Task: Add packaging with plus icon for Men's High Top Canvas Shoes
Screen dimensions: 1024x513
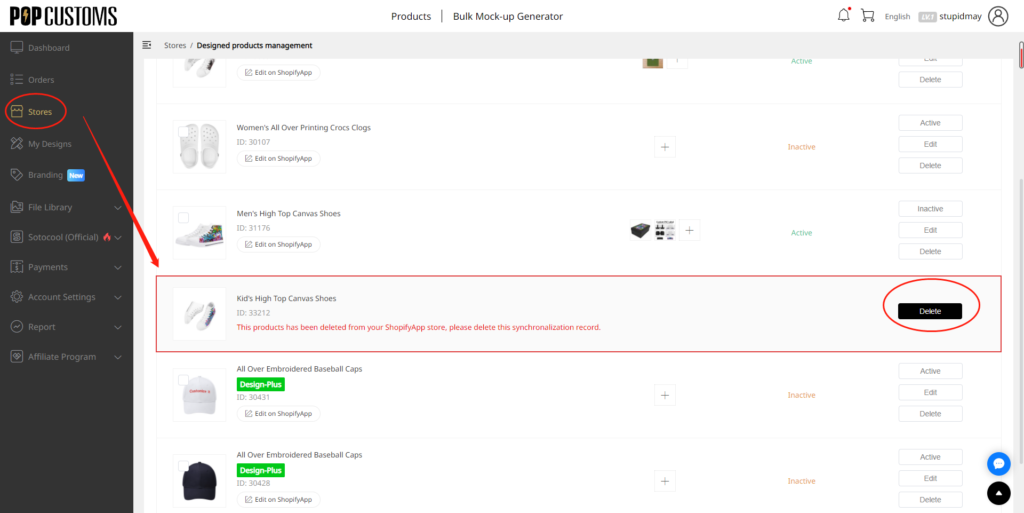Action: point(690,230)
